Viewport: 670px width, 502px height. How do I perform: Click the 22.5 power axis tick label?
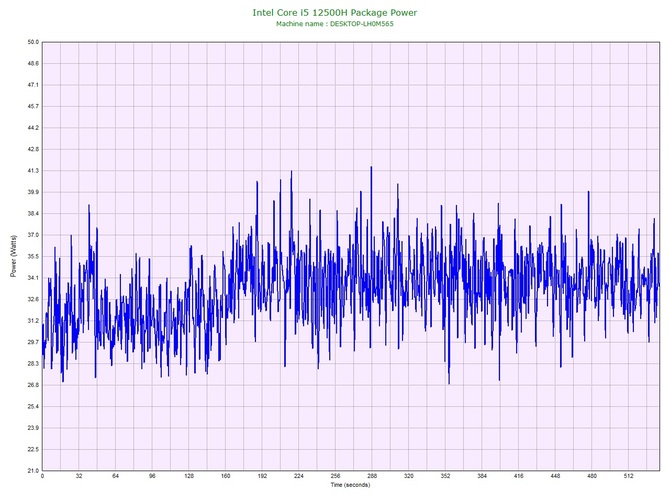(x=33, y=449)
